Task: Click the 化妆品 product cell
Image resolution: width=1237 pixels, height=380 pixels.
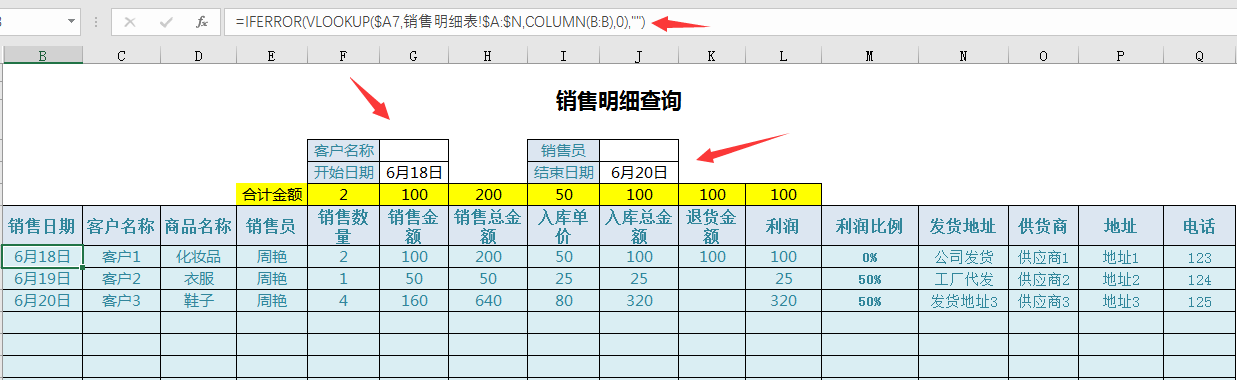Action: click(198, 256)
